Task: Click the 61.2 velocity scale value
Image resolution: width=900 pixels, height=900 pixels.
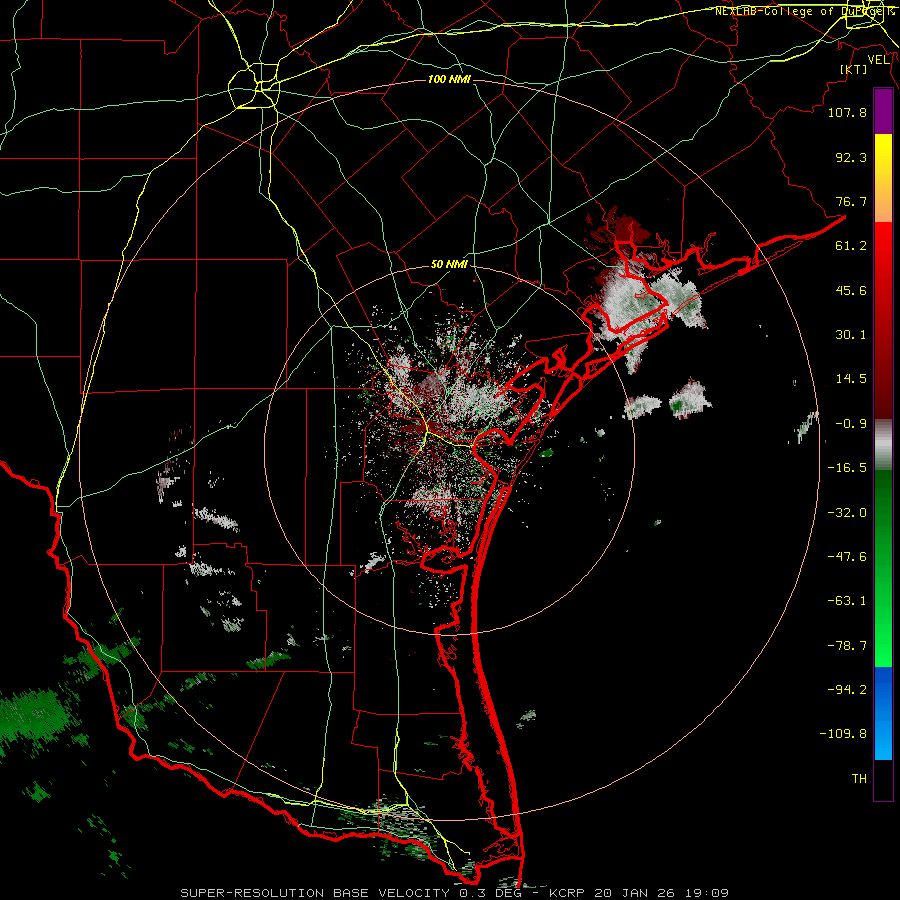Action: pos(851,246)
